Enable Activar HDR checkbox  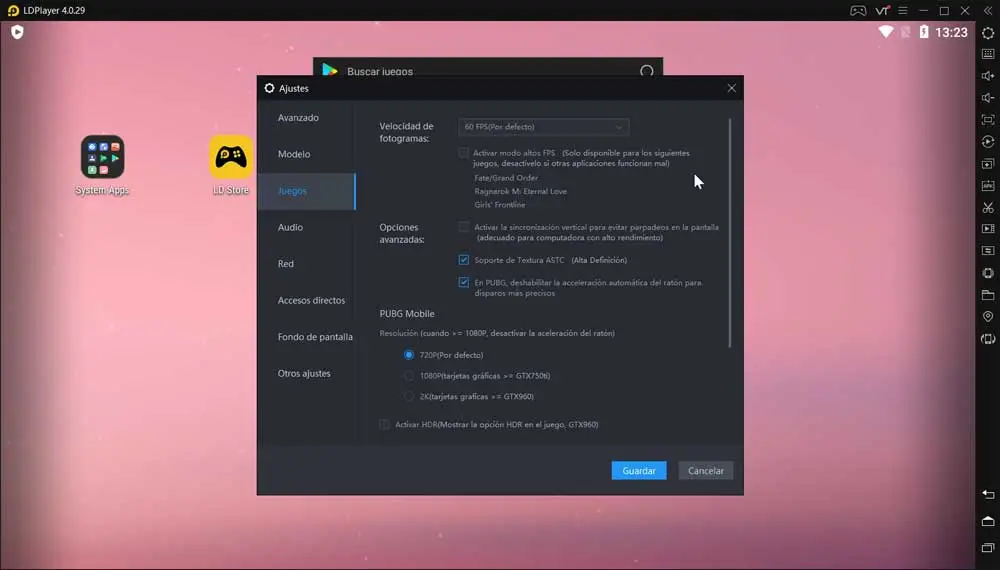coord(385,424)
